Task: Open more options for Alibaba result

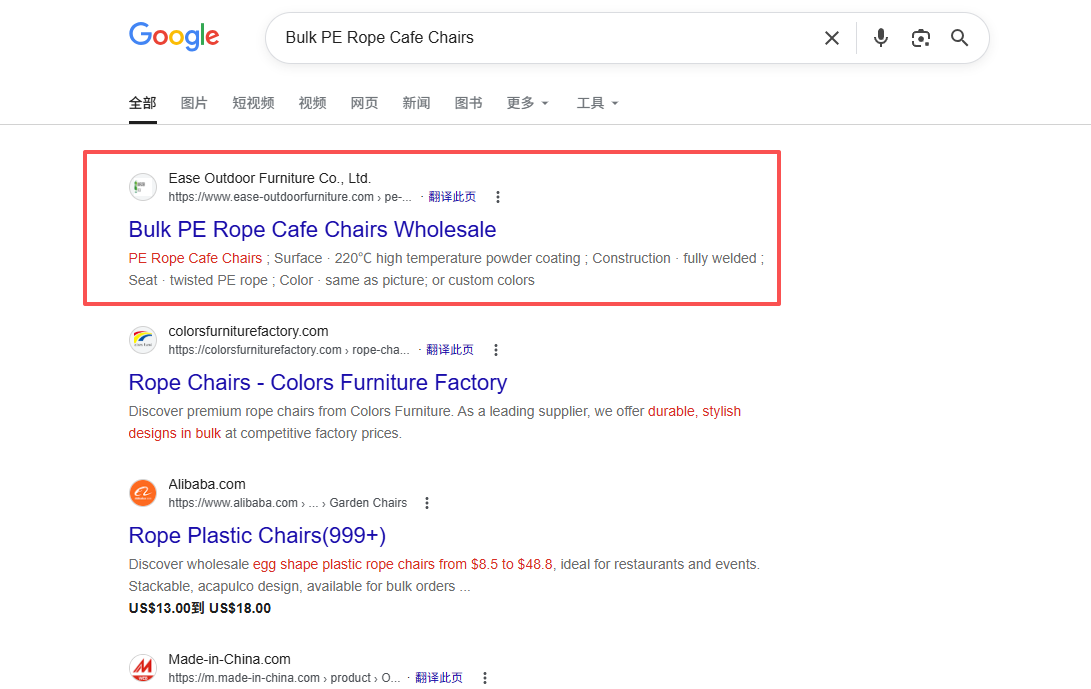Action: tap(427, 503)
